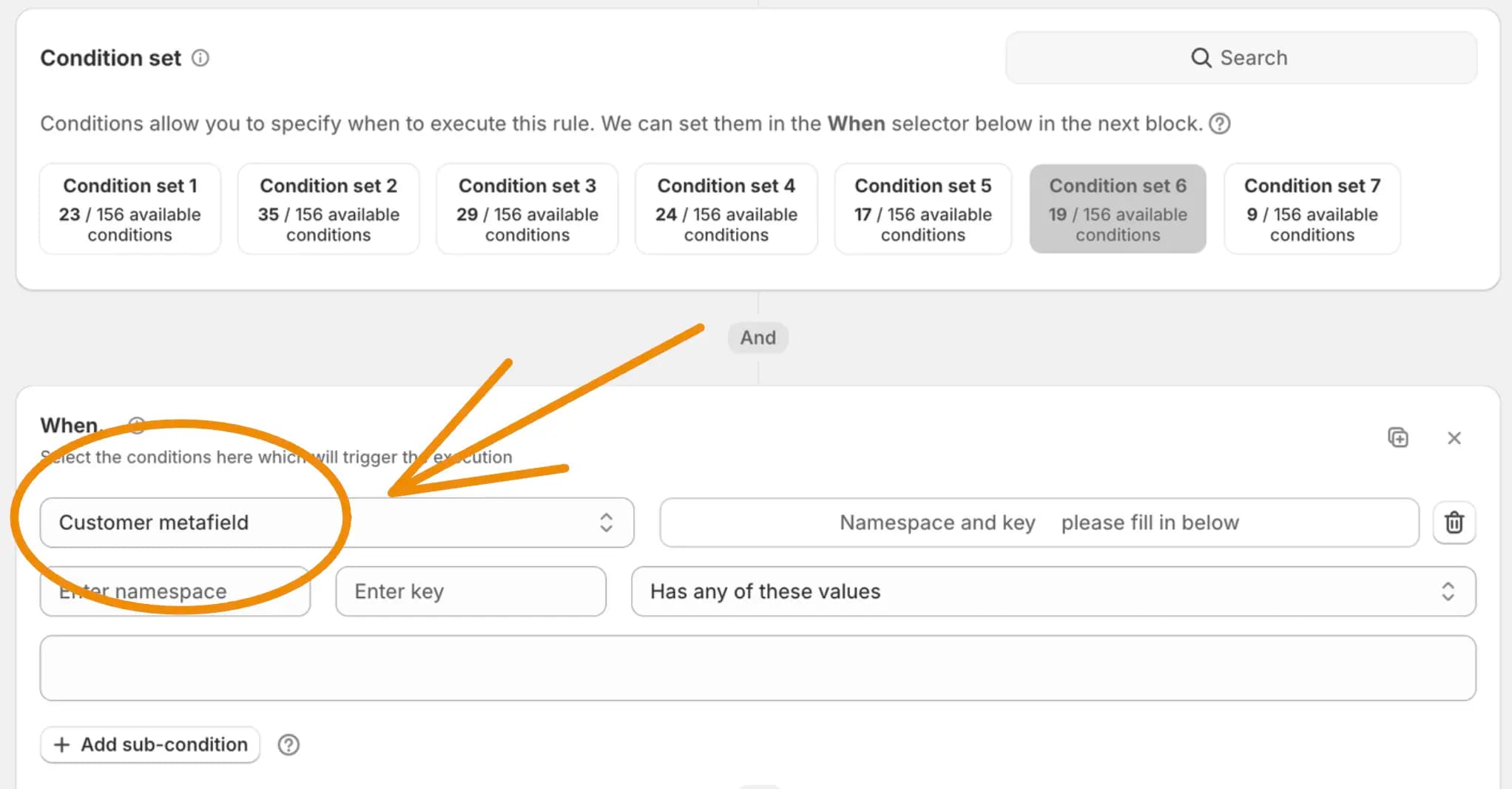Click Customer metafield dropdown chevron arrows
This screenshot has height=789, width=1512.
(x=607, y=523)
